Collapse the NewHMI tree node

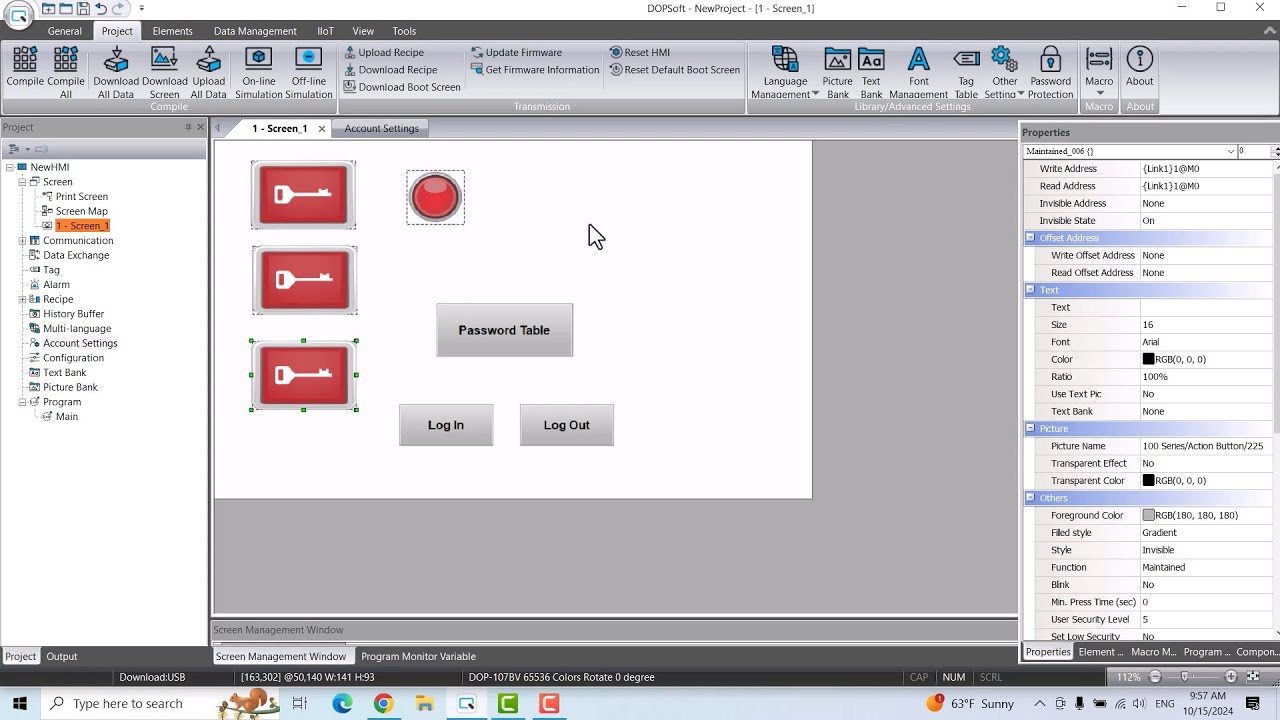tap(9, 167)
